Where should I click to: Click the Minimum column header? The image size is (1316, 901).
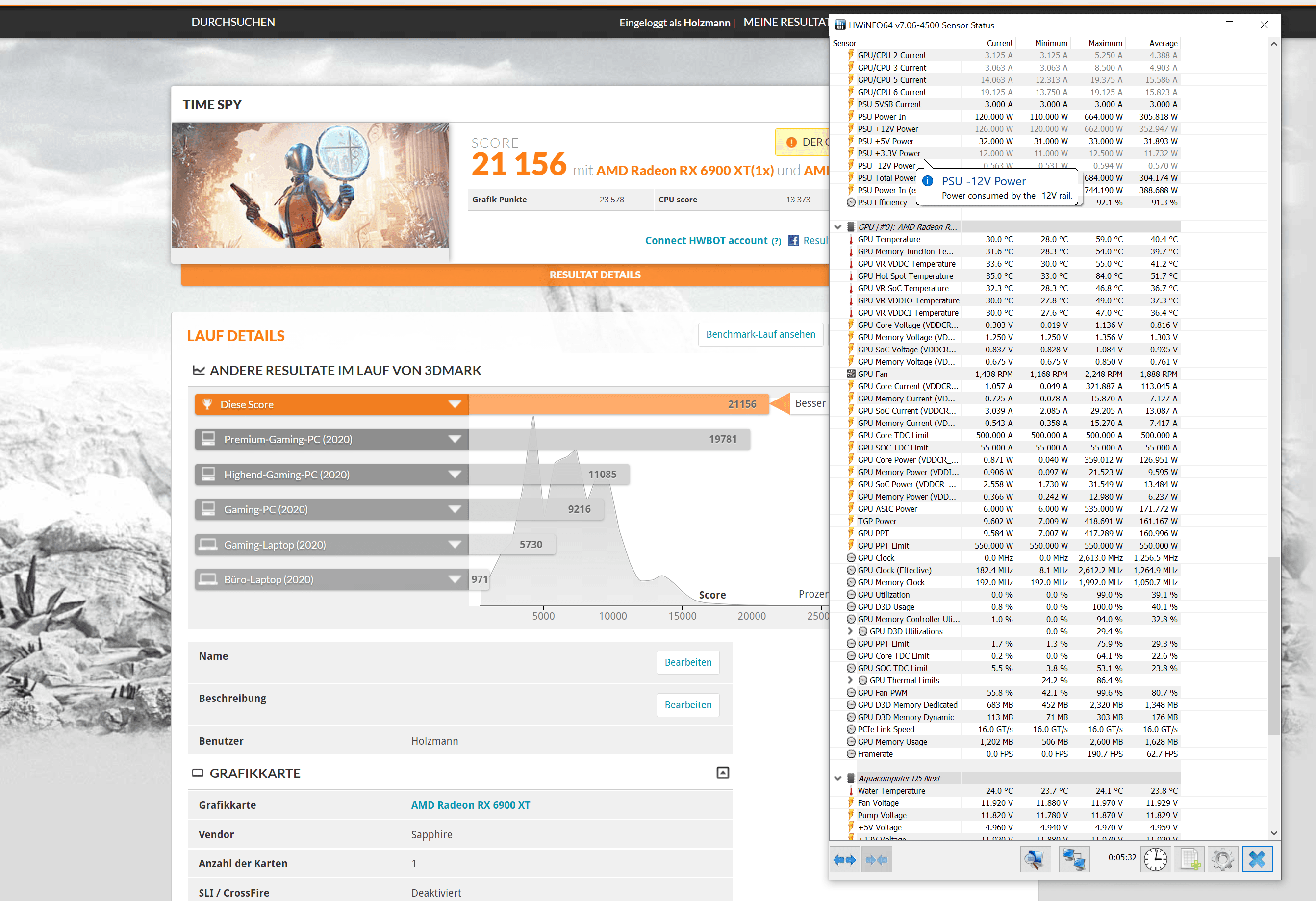click(1043, 43)
